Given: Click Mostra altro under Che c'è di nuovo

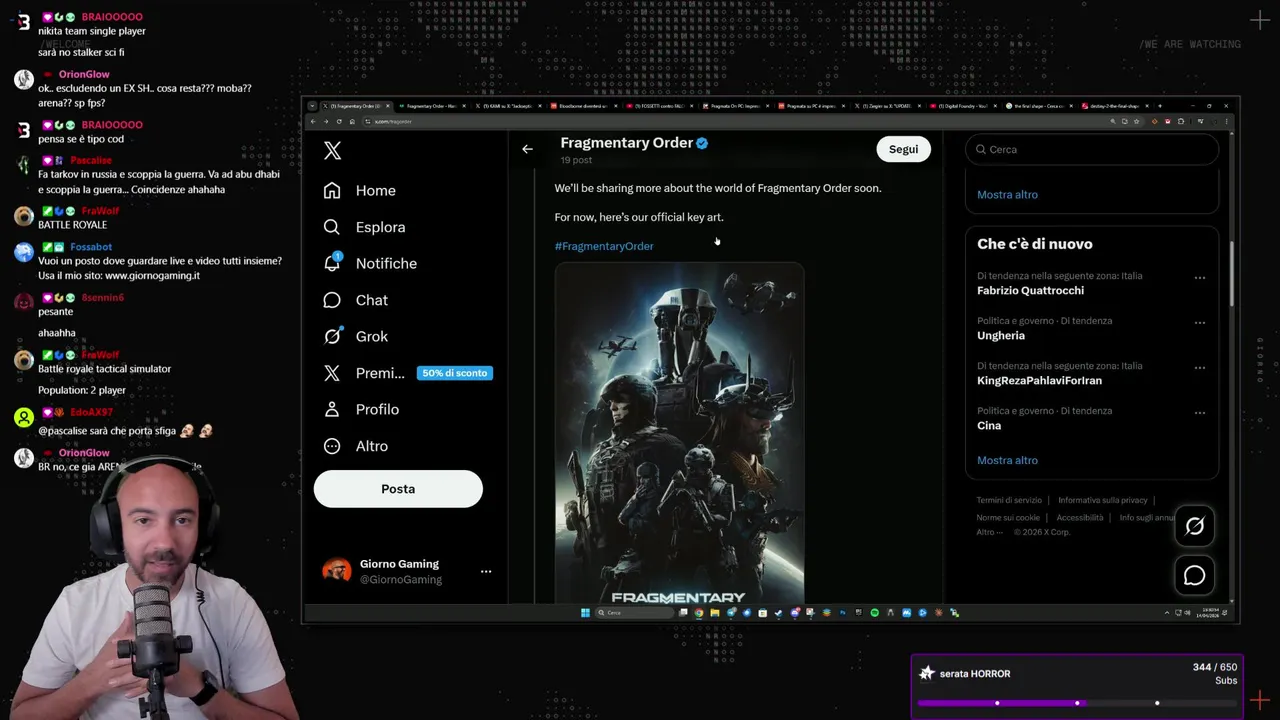Looking at the screenshot, I should tap(1007, 460).
